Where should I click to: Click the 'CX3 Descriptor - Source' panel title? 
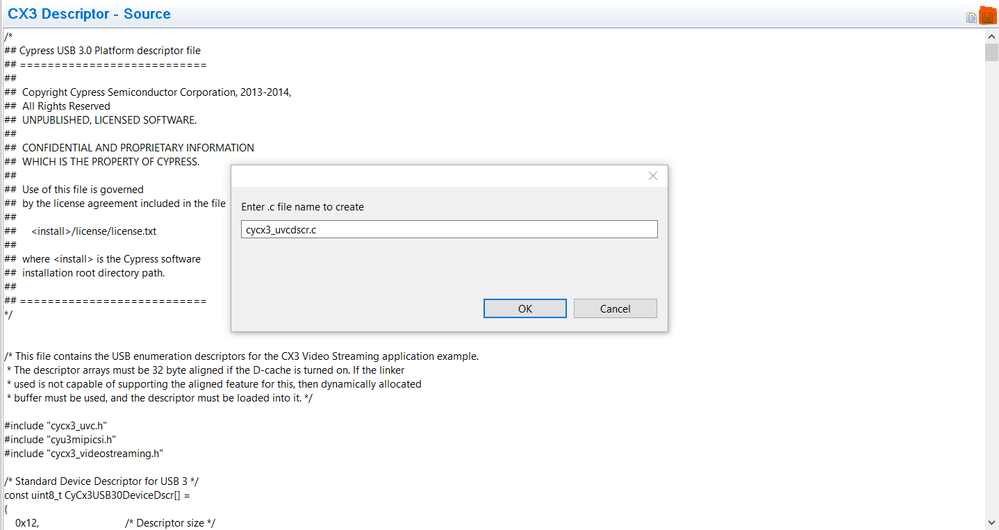pyautogui.click(x=89, y=14)
